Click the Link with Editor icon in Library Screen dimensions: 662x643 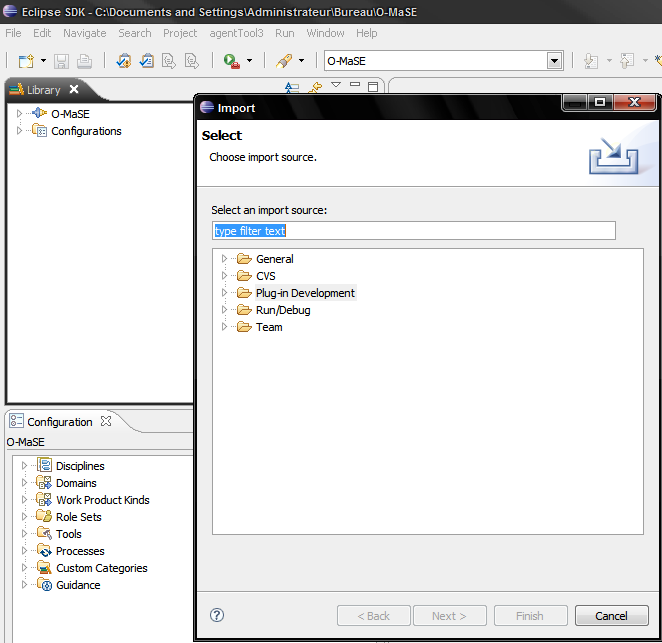pos(315,87)
